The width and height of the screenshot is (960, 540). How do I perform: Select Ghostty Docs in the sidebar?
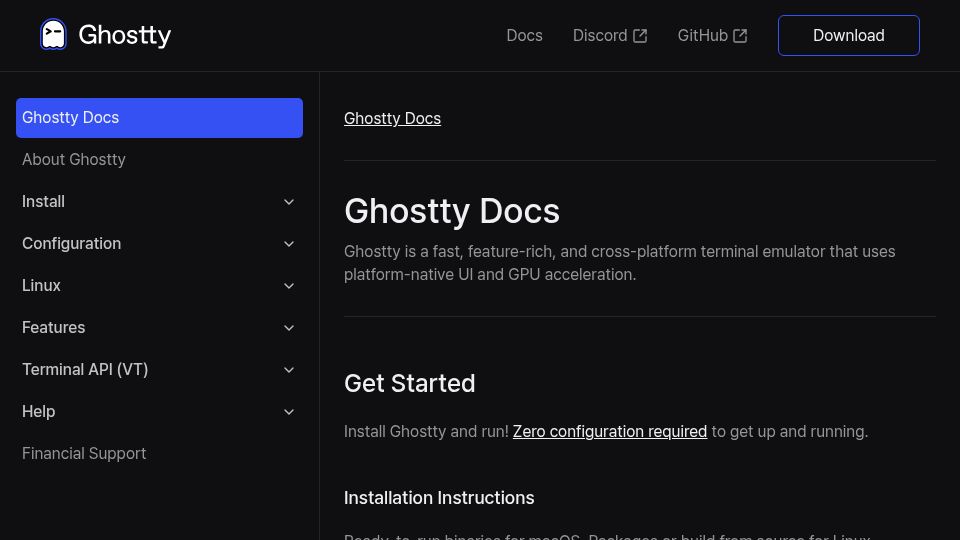click(x=159, y=118)
